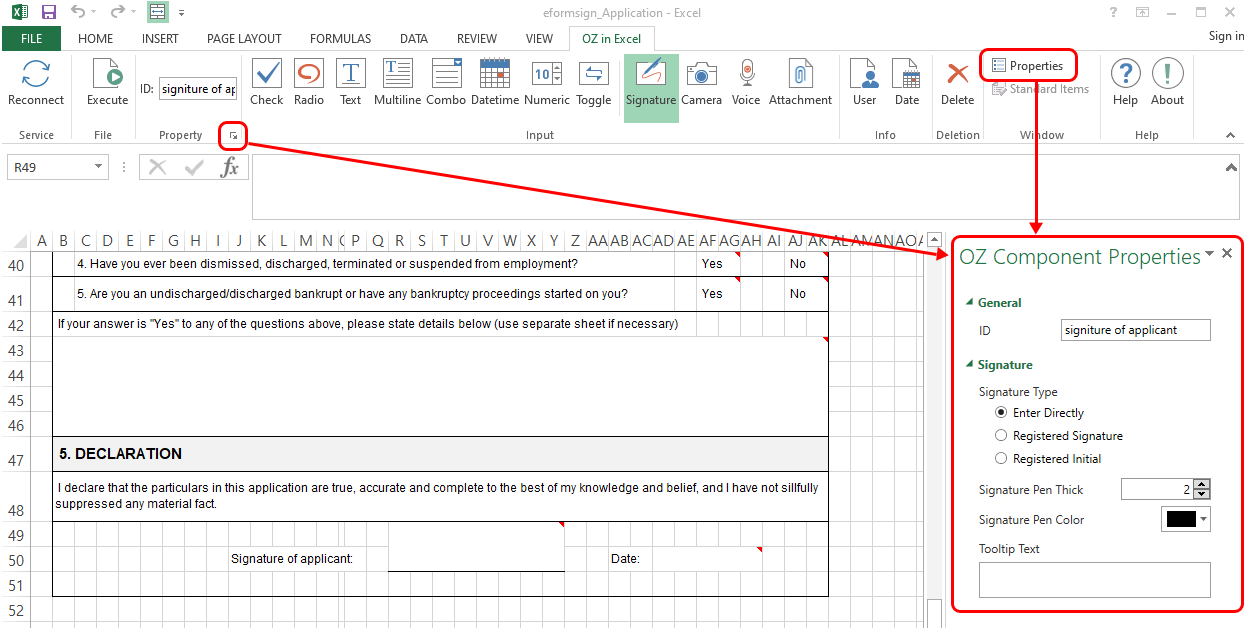1244x628 pixels.
Task: Open Excel Help question mark
Action: coord(1114,12)
